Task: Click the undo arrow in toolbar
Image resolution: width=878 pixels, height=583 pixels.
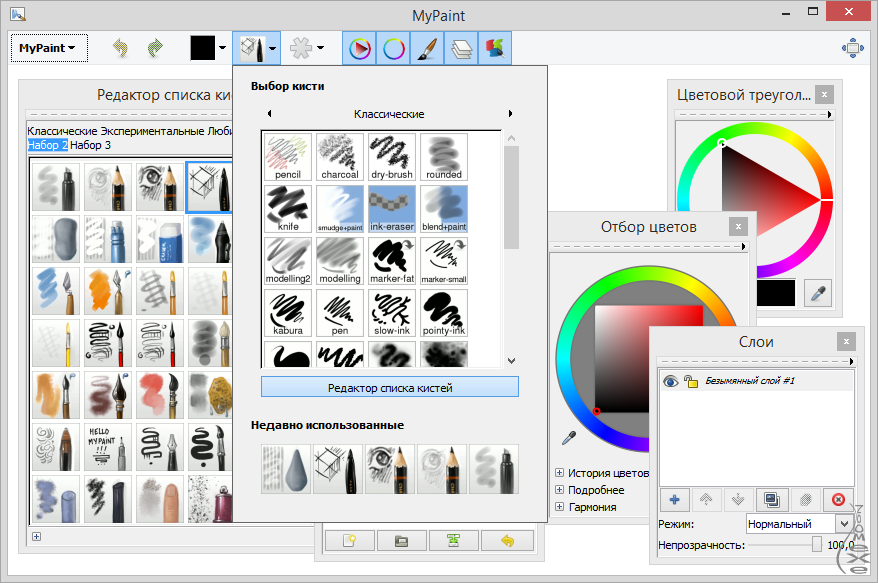Action: [120, 48]
